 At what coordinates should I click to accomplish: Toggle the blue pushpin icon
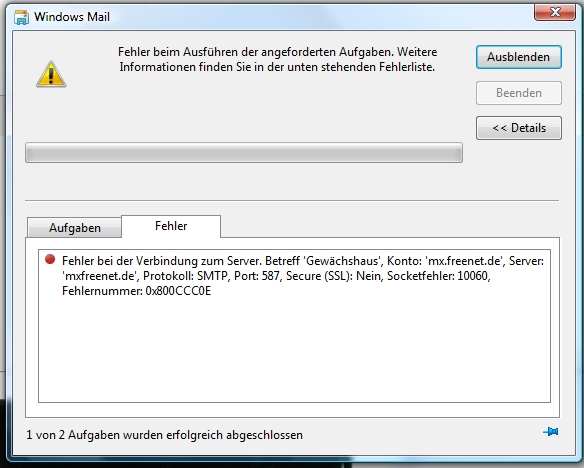click(x=550, y=432)
